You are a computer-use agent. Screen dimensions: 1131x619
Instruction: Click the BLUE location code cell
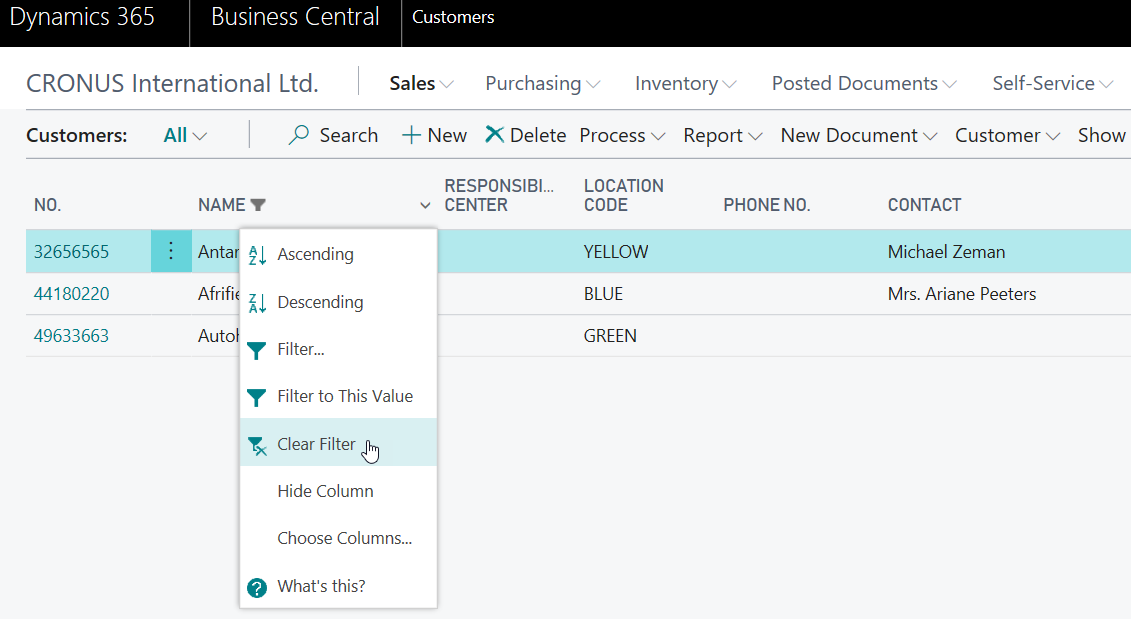tap(603, 294)
